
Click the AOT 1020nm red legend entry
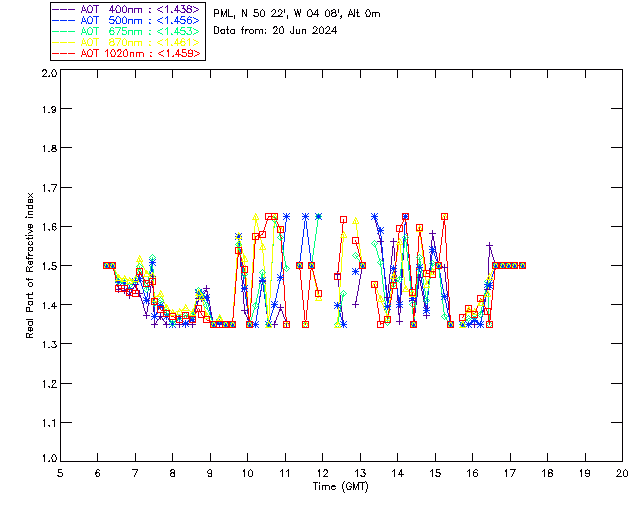126,53
